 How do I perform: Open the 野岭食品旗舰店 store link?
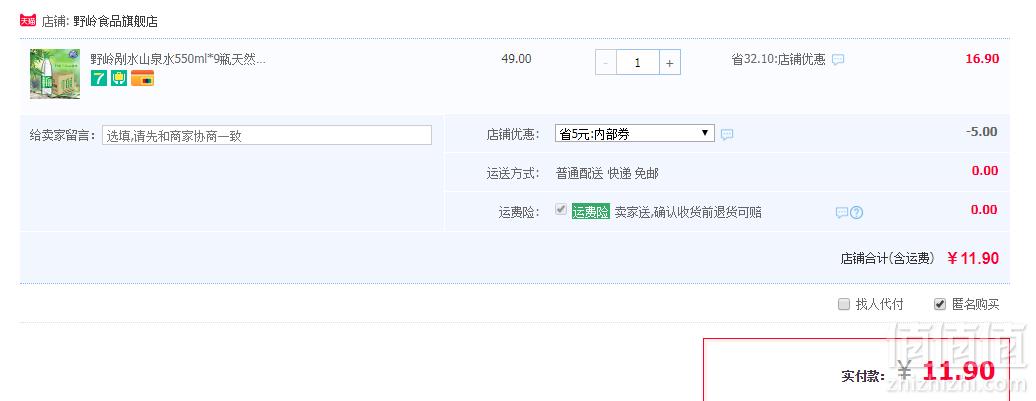point(115,21)
